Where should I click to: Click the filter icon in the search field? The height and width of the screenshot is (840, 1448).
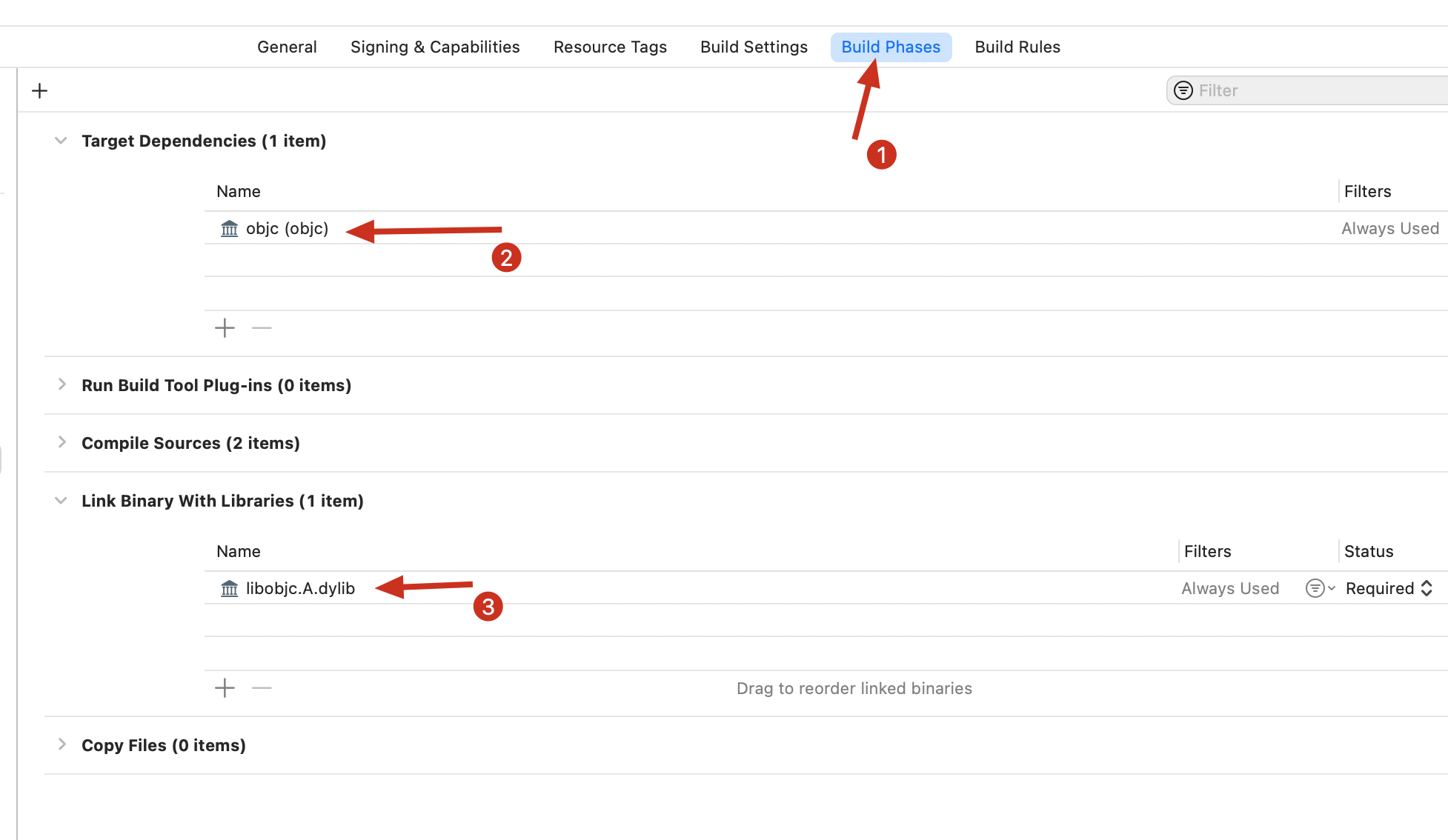[x=1183, y=90]
